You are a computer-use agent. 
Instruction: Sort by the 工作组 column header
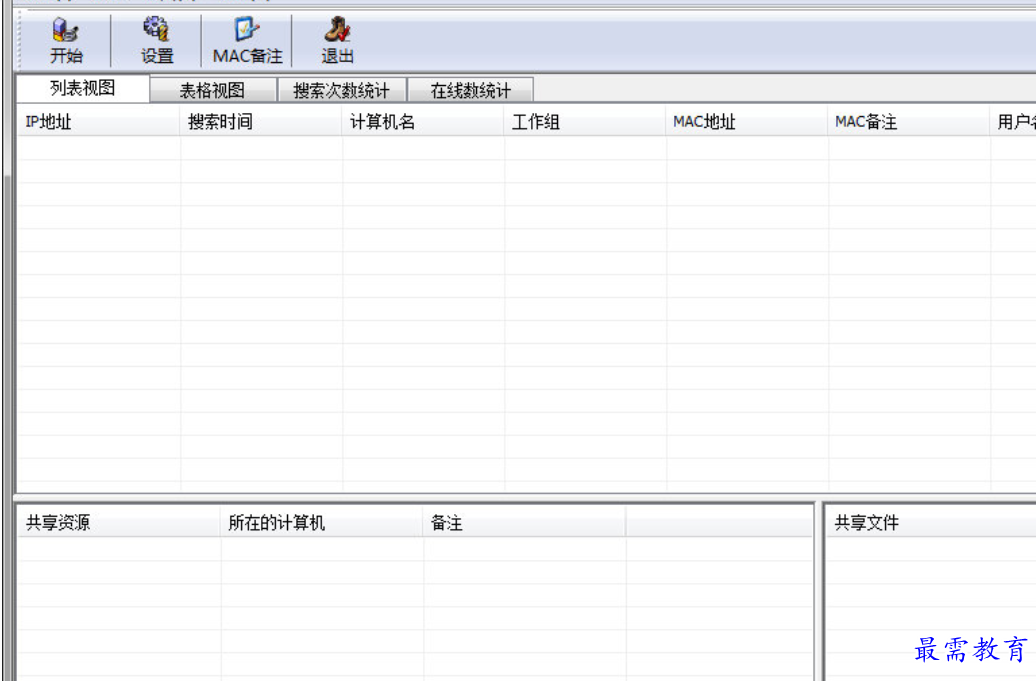point(585,122)
